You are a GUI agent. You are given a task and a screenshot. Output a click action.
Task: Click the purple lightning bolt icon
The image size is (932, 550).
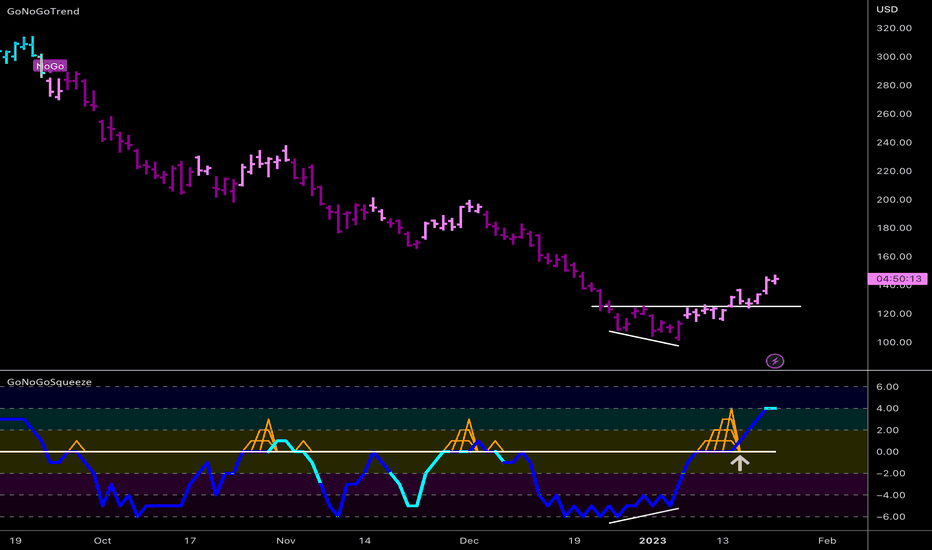774,361
